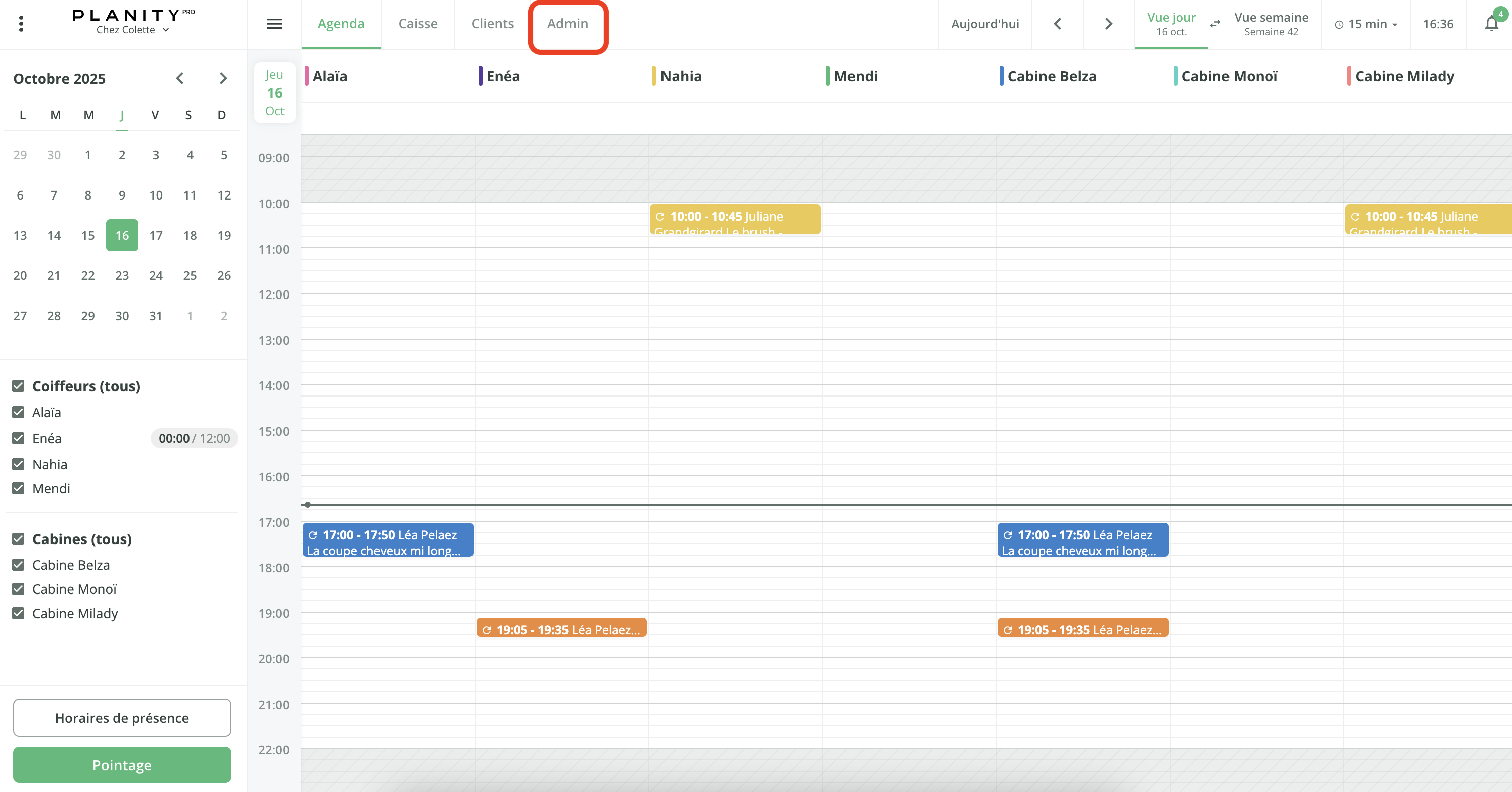
Task: Show previous month in mini calendar
Action: point(180,78)
